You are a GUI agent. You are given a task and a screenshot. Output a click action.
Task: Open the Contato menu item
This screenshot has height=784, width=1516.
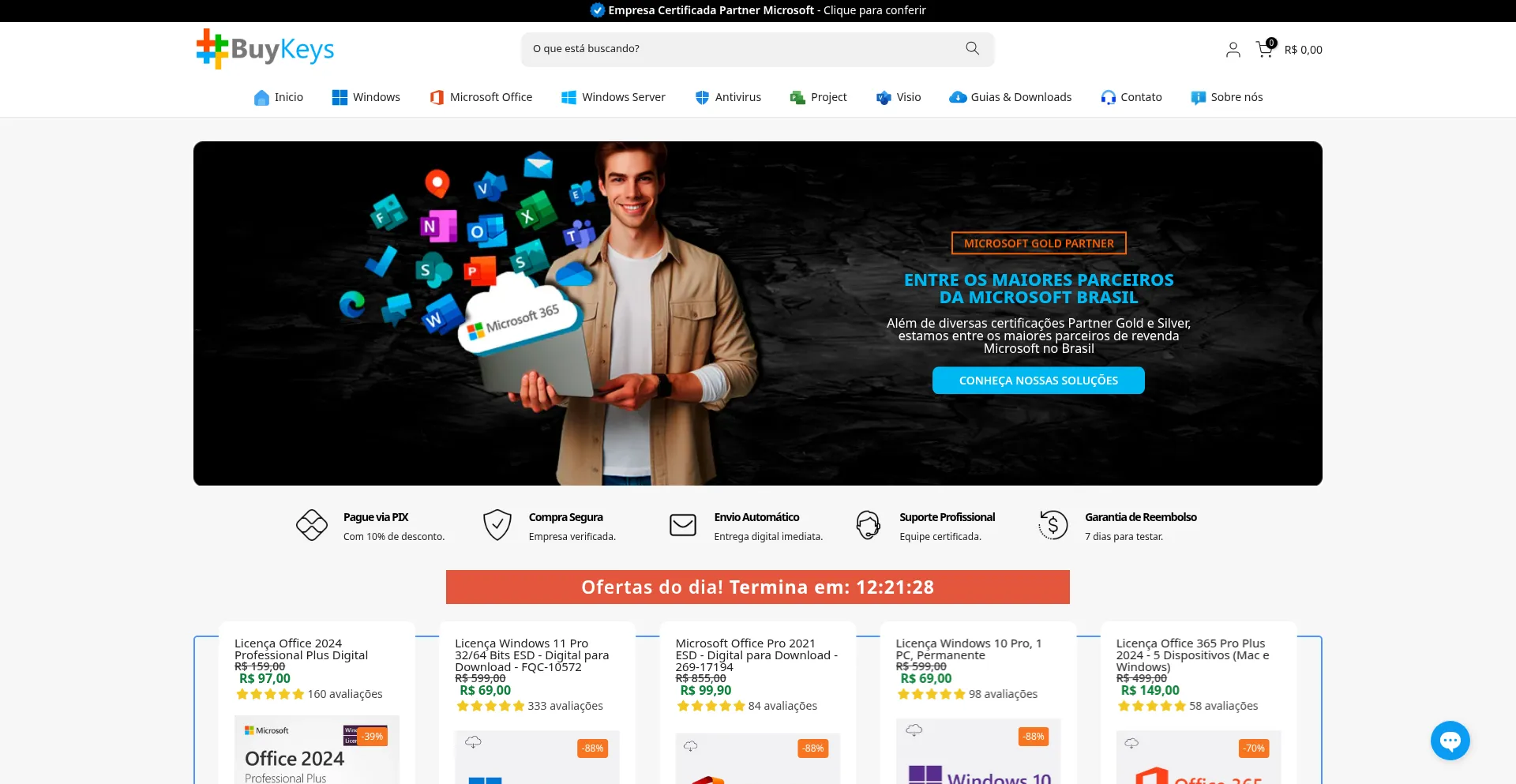coord(1131,97)
